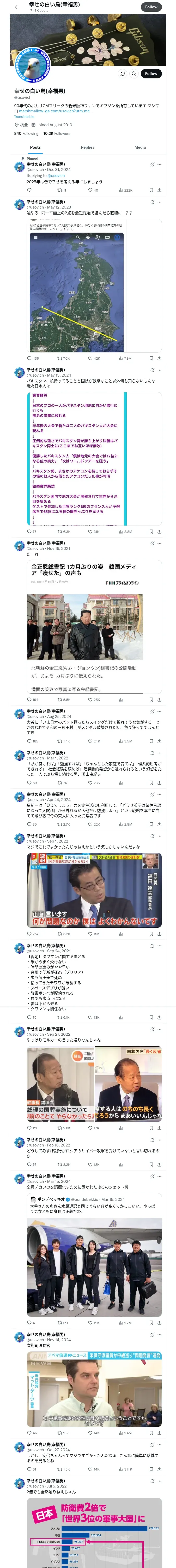Open more menu on May 13, 2024 post
The width and height of the screenshot is (176, 1568).
[160, 370]
